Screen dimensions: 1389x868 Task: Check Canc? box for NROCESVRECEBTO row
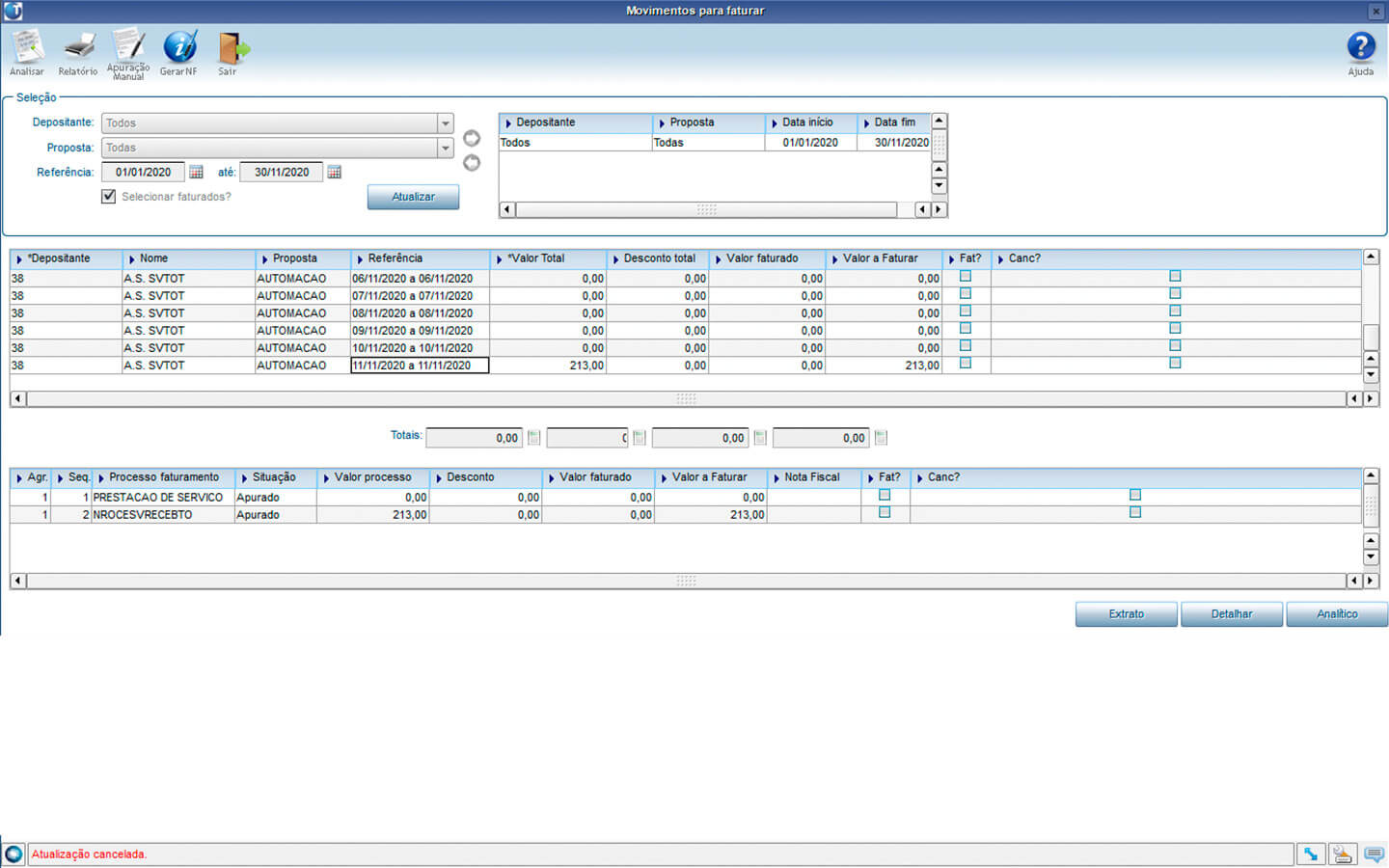pyautogui.click(x=1135, y=512)
